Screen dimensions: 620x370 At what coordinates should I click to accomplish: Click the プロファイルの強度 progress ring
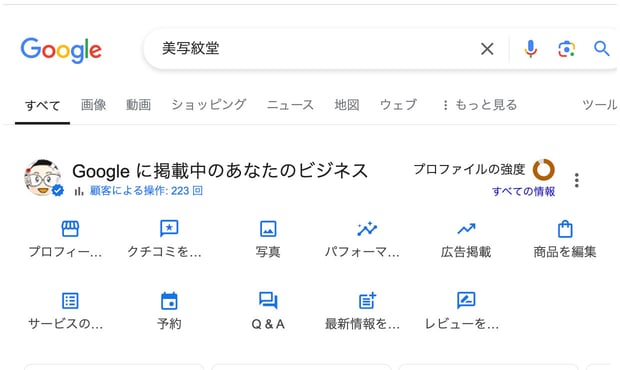(x=544, y=170)
